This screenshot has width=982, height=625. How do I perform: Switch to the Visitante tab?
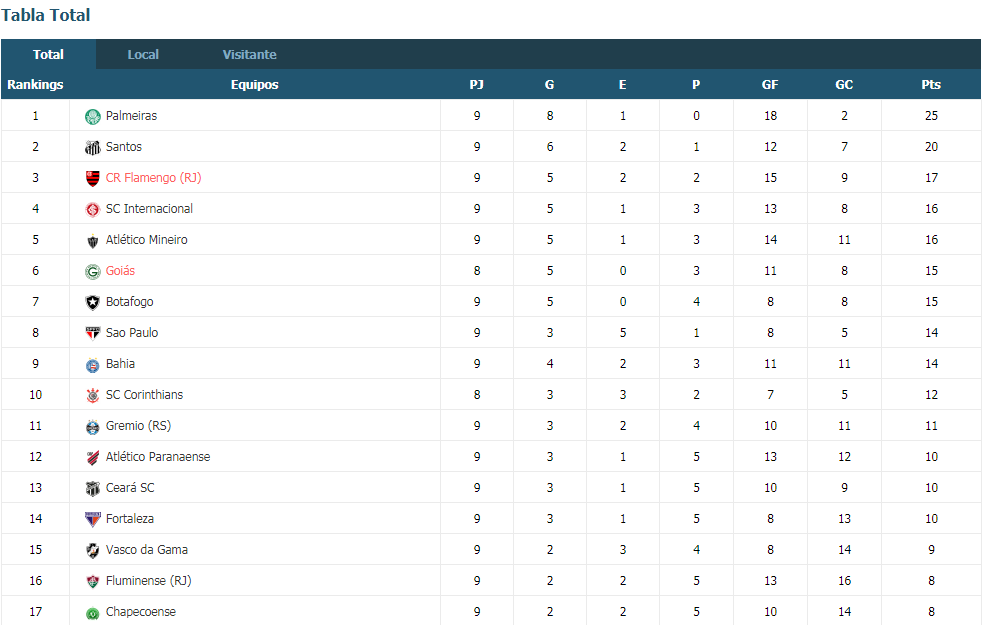[249, 54]
